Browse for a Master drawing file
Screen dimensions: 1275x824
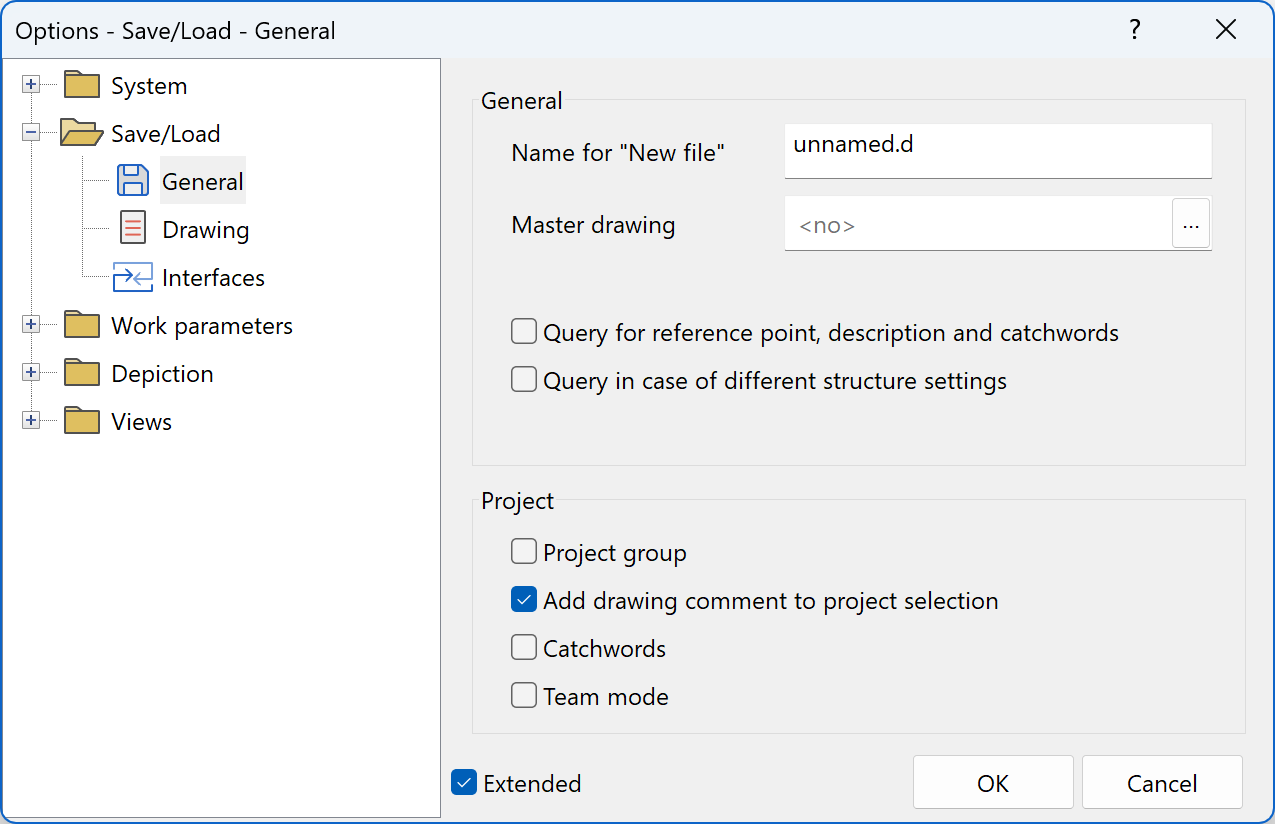[x=1190, y=224]
